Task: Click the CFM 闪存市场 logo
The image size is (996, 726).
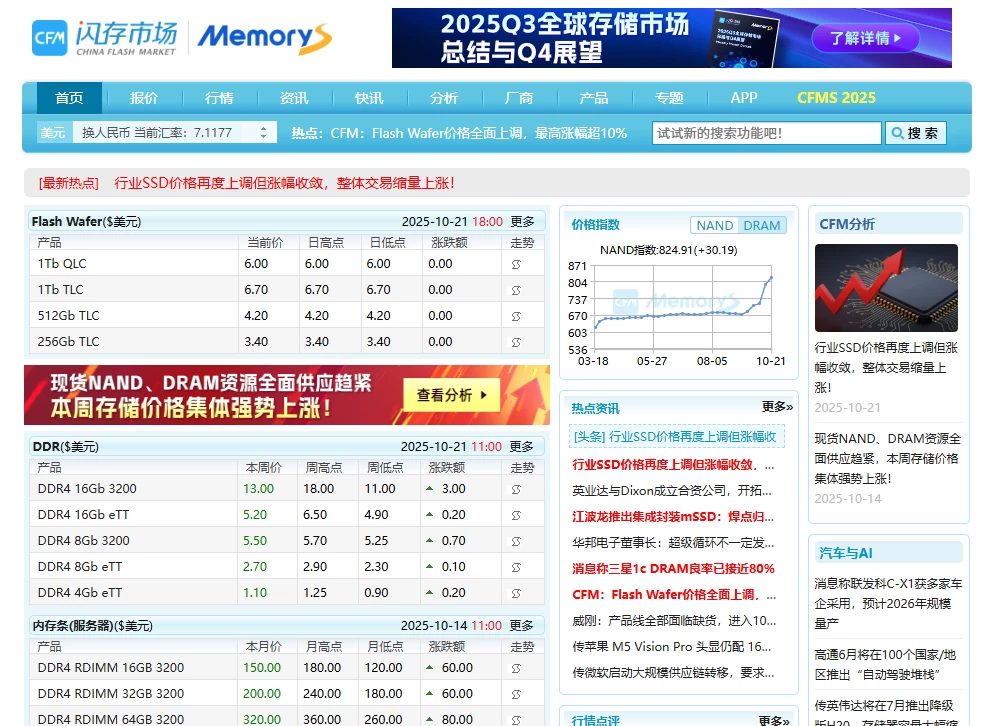Action: (x=104, y=37)
